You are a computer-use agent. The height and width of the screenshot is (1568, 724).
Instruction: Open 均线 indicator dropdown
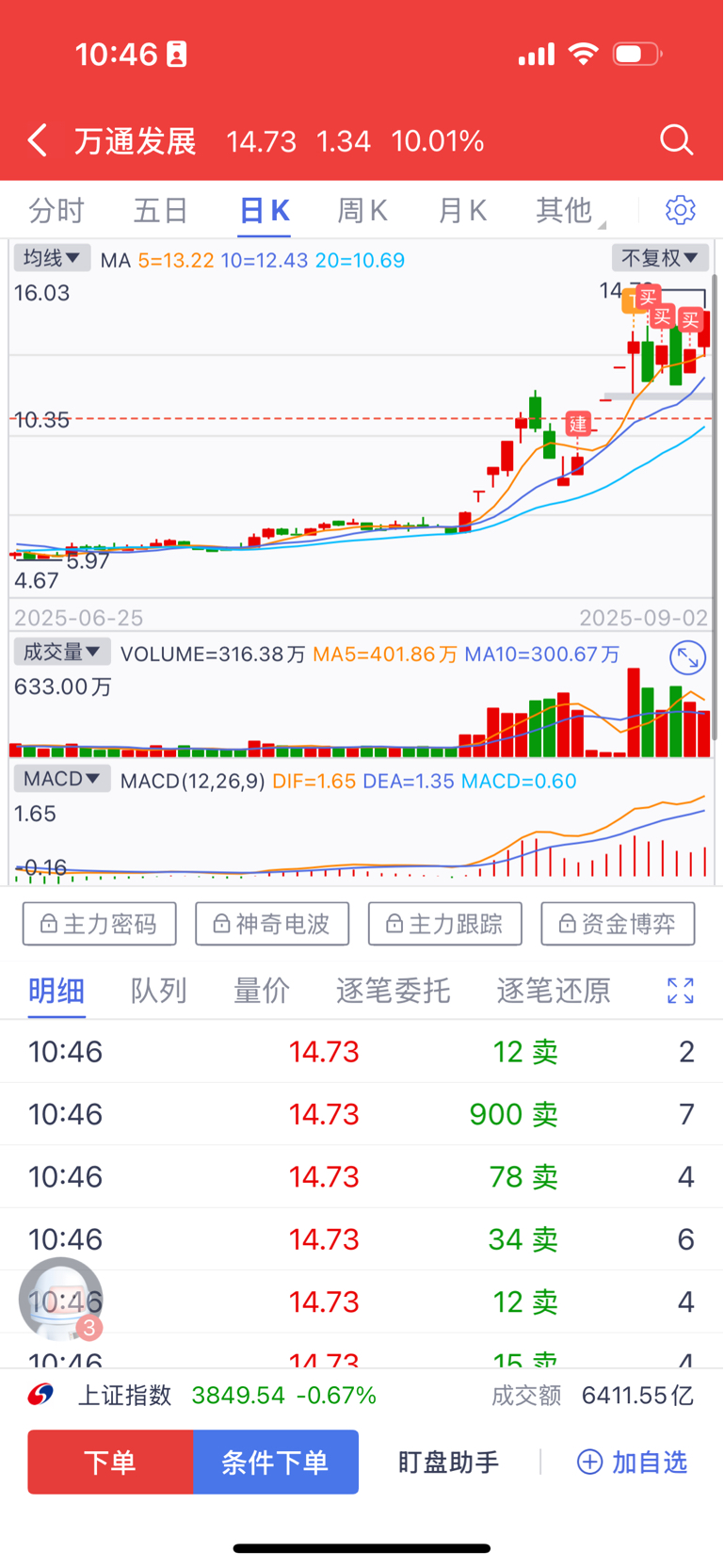52,258
